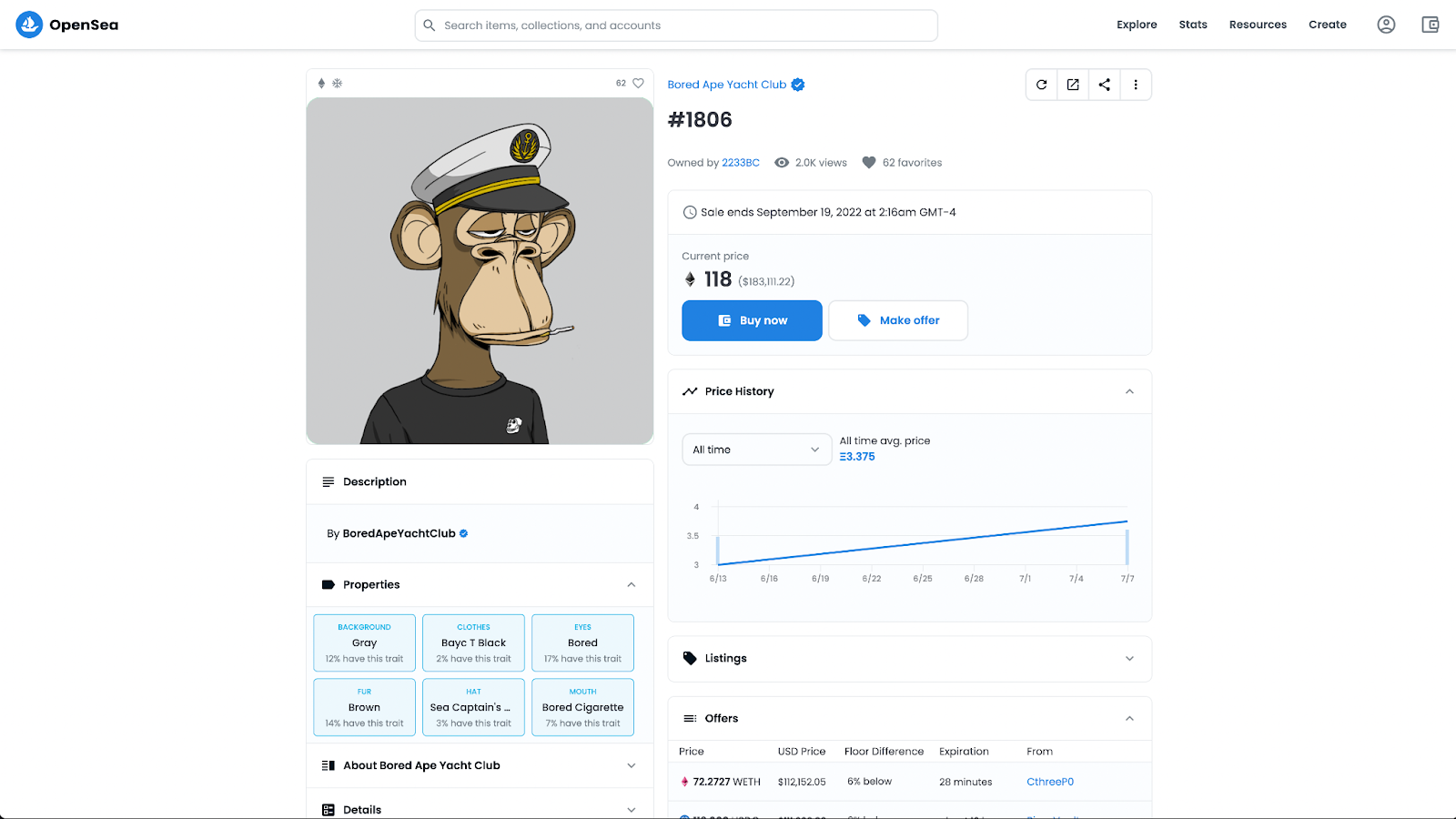Select the Eyes Bored property
The height and width of the screenshot is (819, 1456).
click(x=582, y=642)
